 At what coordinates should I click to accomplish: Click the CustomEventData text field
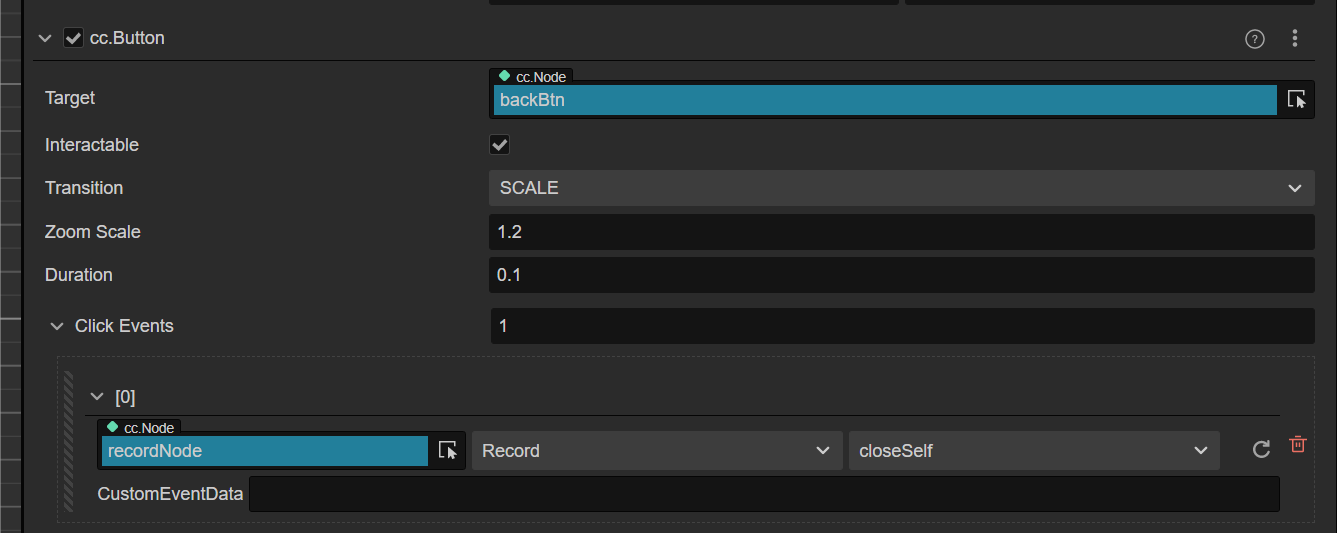click(x=764, y=494)
